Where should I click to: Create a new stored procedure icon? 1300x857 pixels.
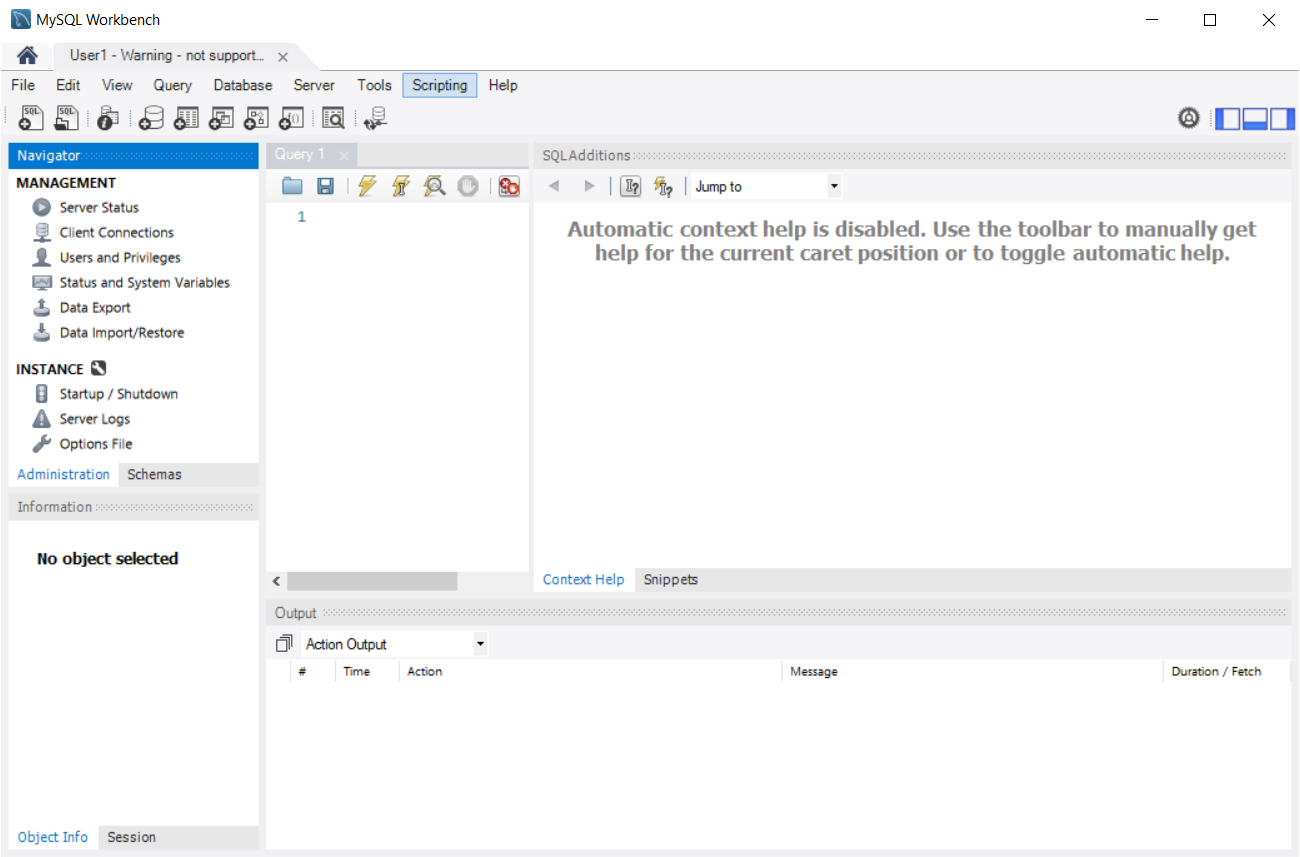coord(256,118)
